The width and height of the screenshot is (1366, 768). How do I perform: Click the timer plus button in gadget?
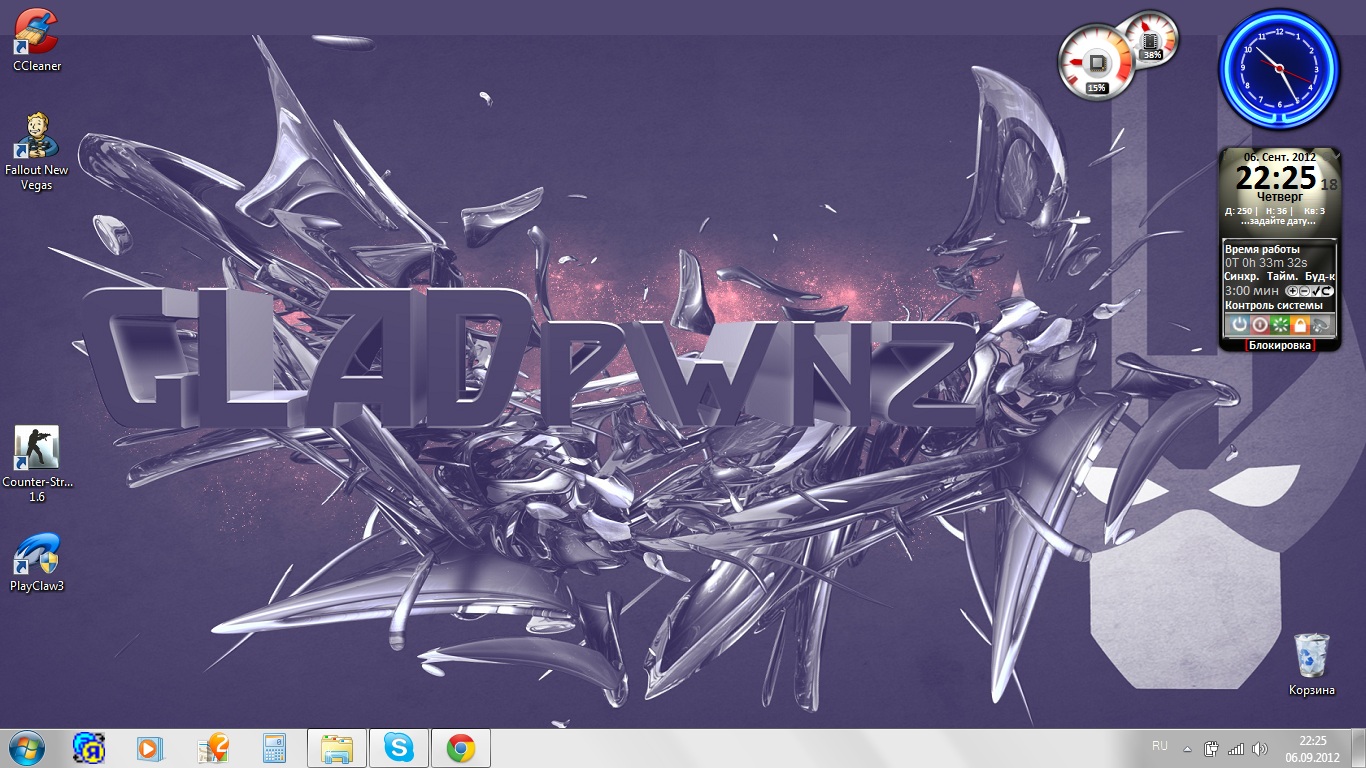tap(1291, 291)
